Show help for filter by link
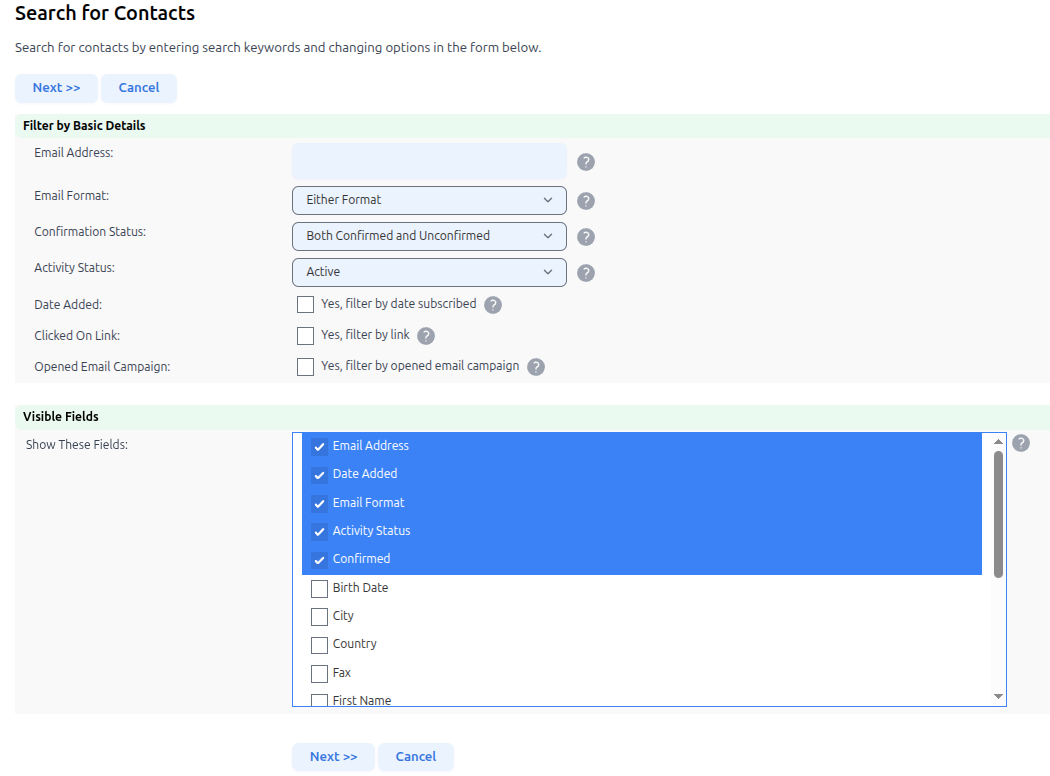 click(426, 336)
